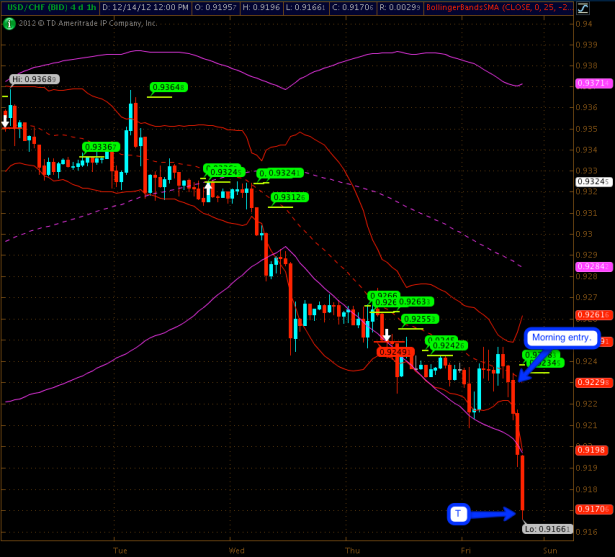Click the 'Wed' label on the time axis
This screenshot has width=615, height=557.
click(237, 550)
